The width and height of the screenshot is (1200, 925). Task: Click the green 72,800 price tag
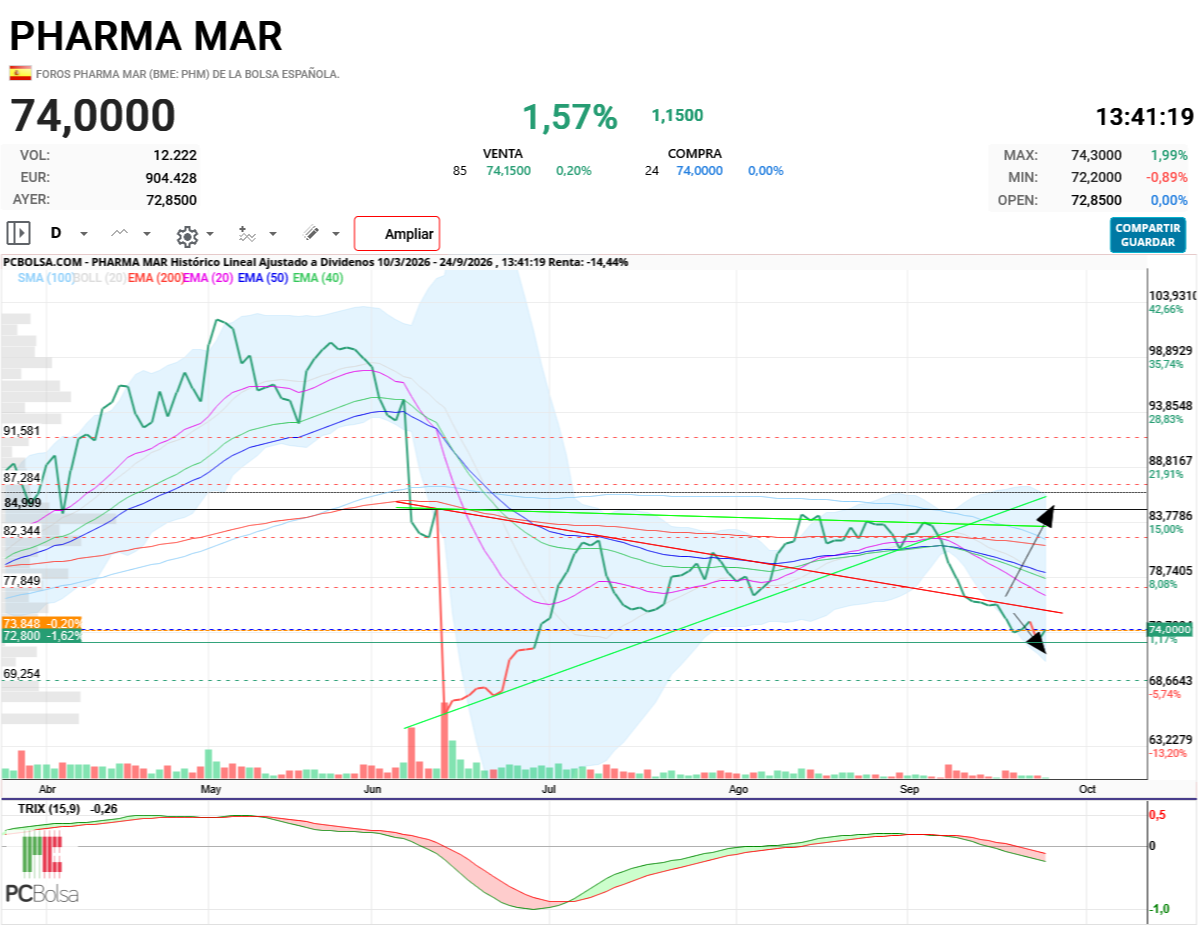click(x=41, y=635)
